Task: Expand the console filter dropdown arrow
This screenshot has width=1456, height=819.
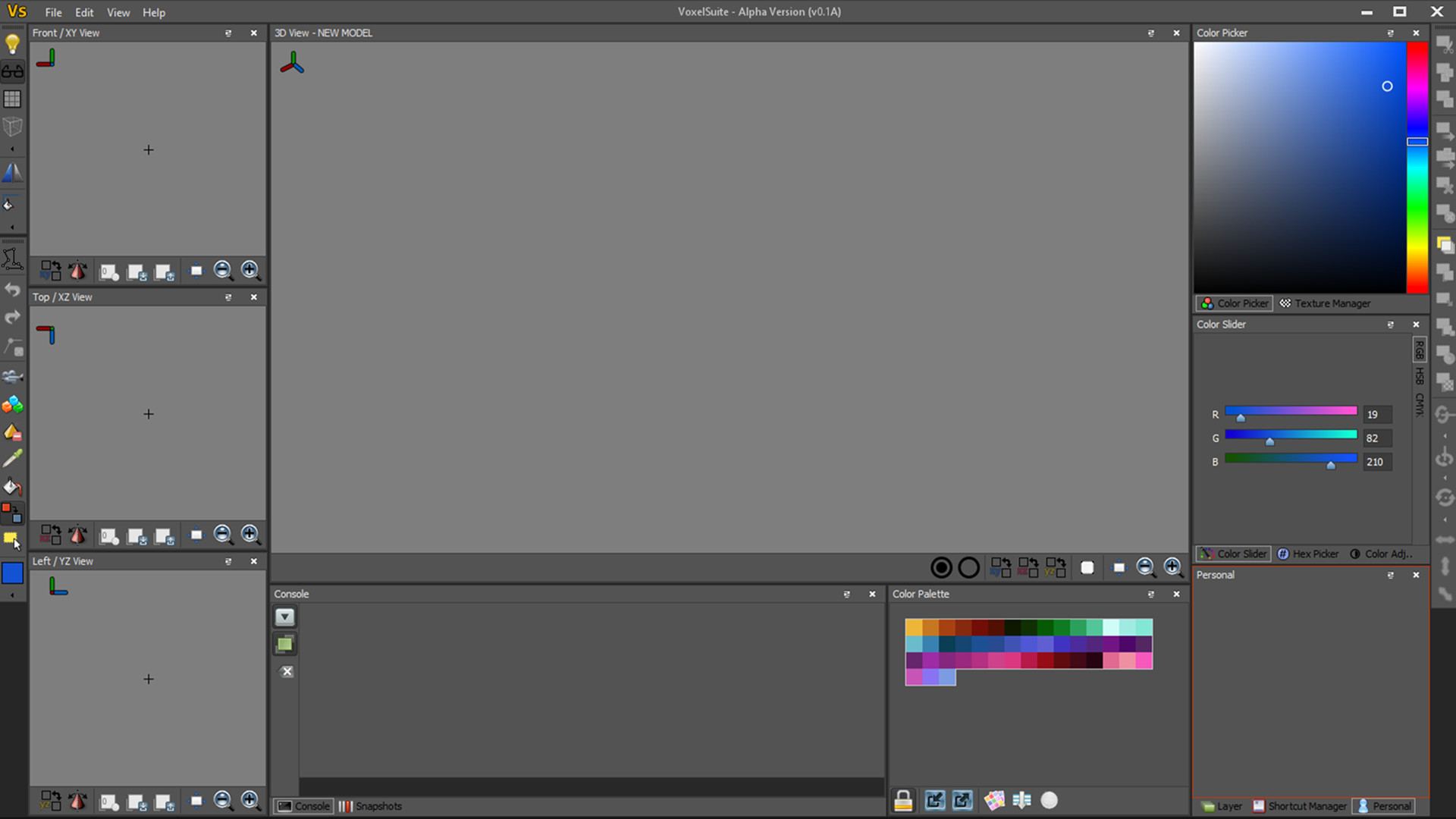Action: click(284, 617)
